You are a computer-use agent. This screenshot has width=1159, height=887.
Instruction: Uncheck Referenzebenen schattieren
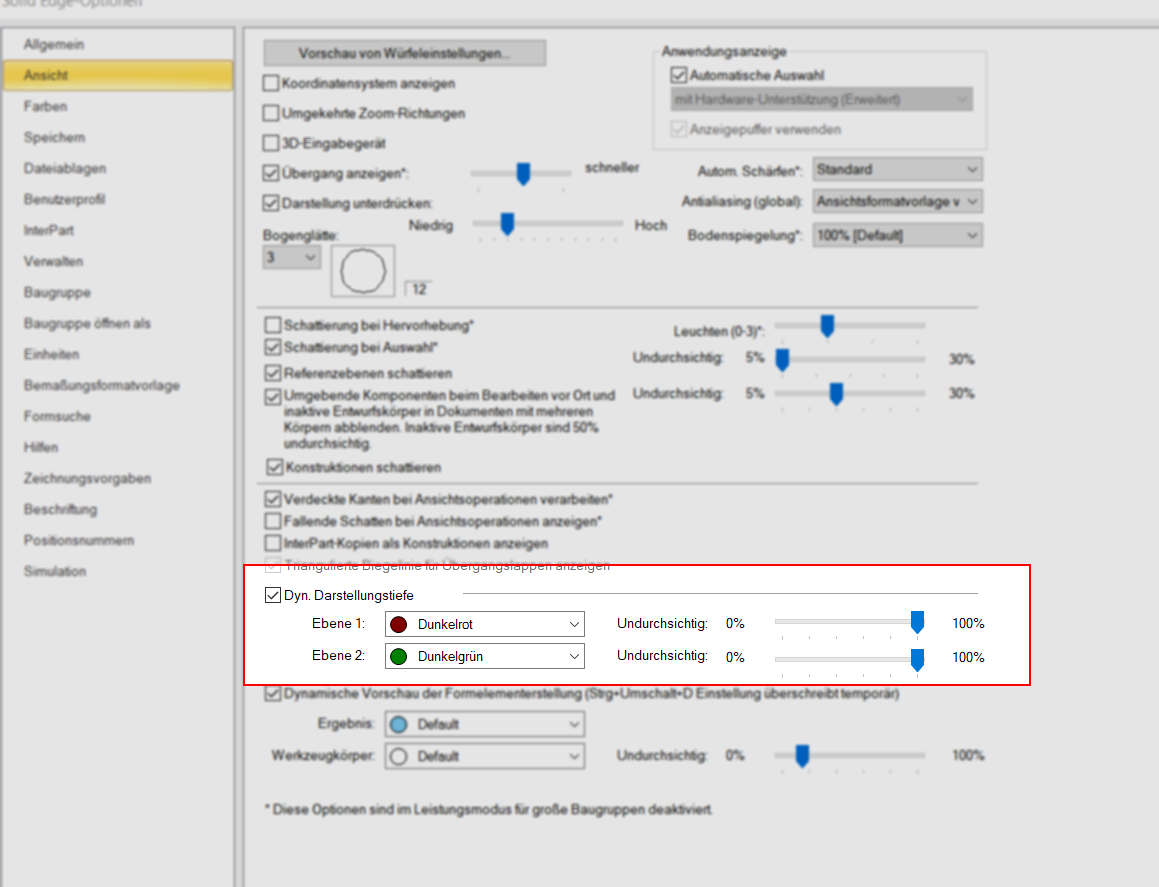pos(273,373)
